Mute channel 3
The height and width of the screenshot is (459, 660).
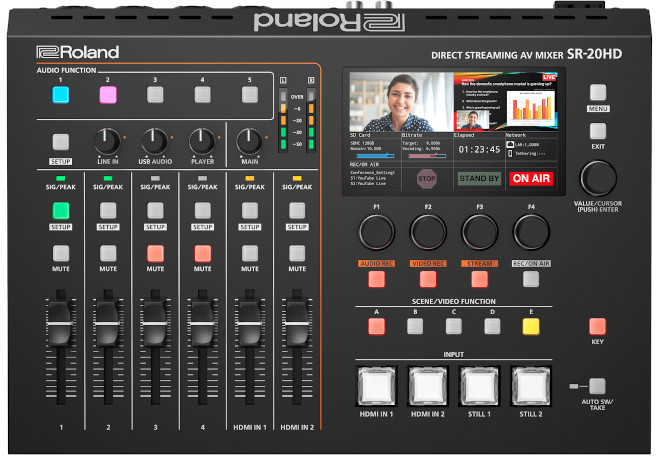(155, 253)
